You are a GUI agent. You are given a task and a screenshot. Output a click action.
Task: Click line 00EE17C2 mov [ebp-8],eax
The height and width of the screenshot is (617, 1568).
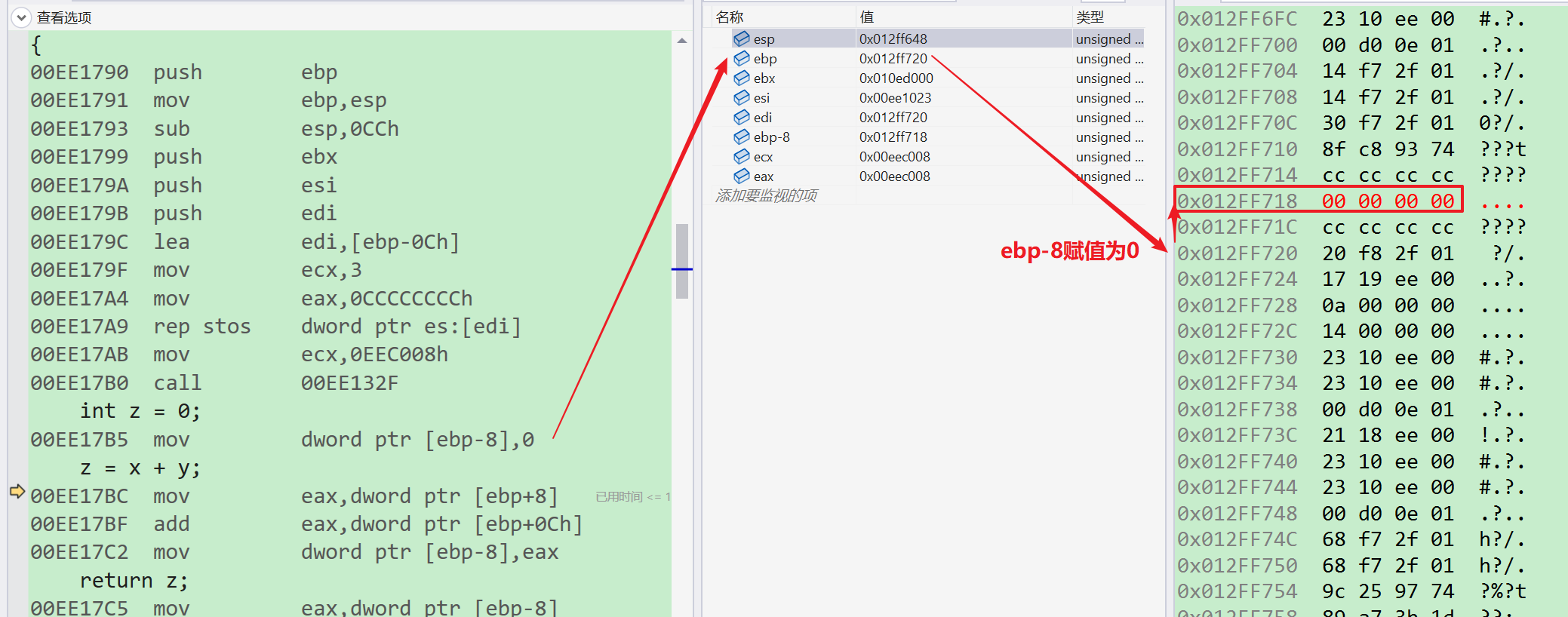tap(294, 552)
